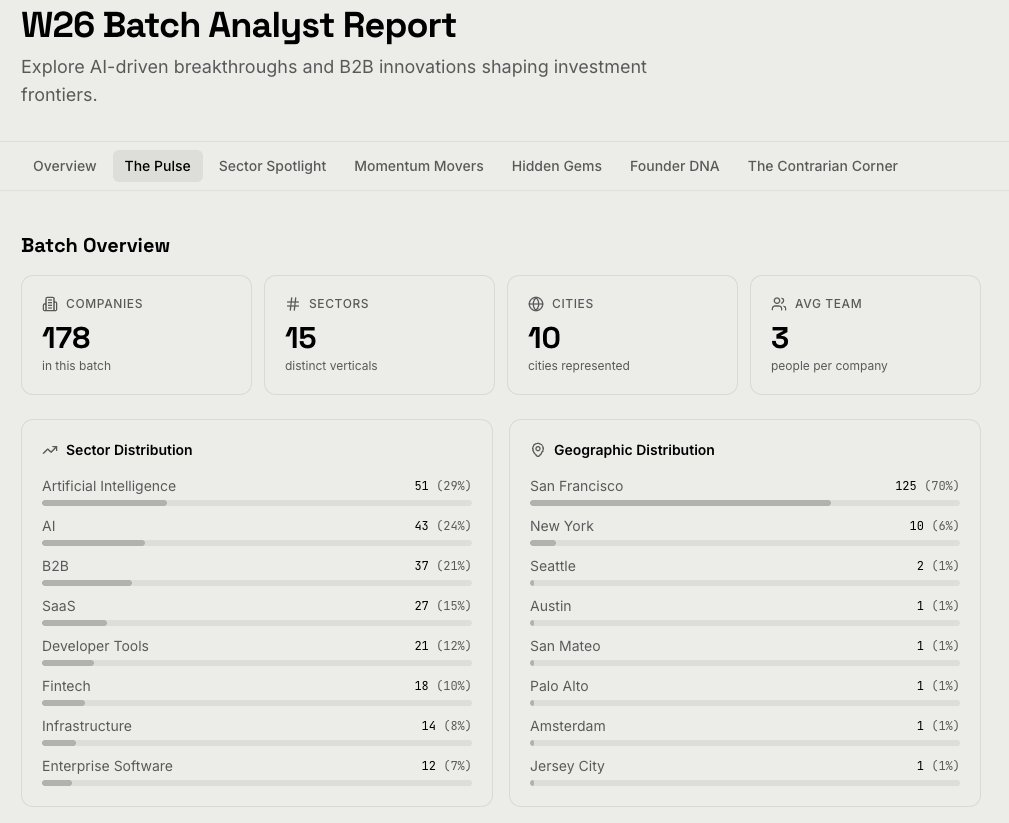The width and height of the screenshot is (1009, 823).
Task: Click the Sectors count 15
Action: click(301, 338)
